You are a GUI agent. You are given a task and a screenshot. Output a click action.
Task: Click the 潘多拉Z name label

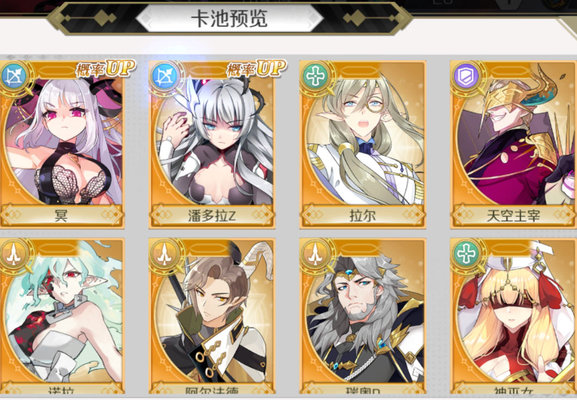(x=212, y=216)
